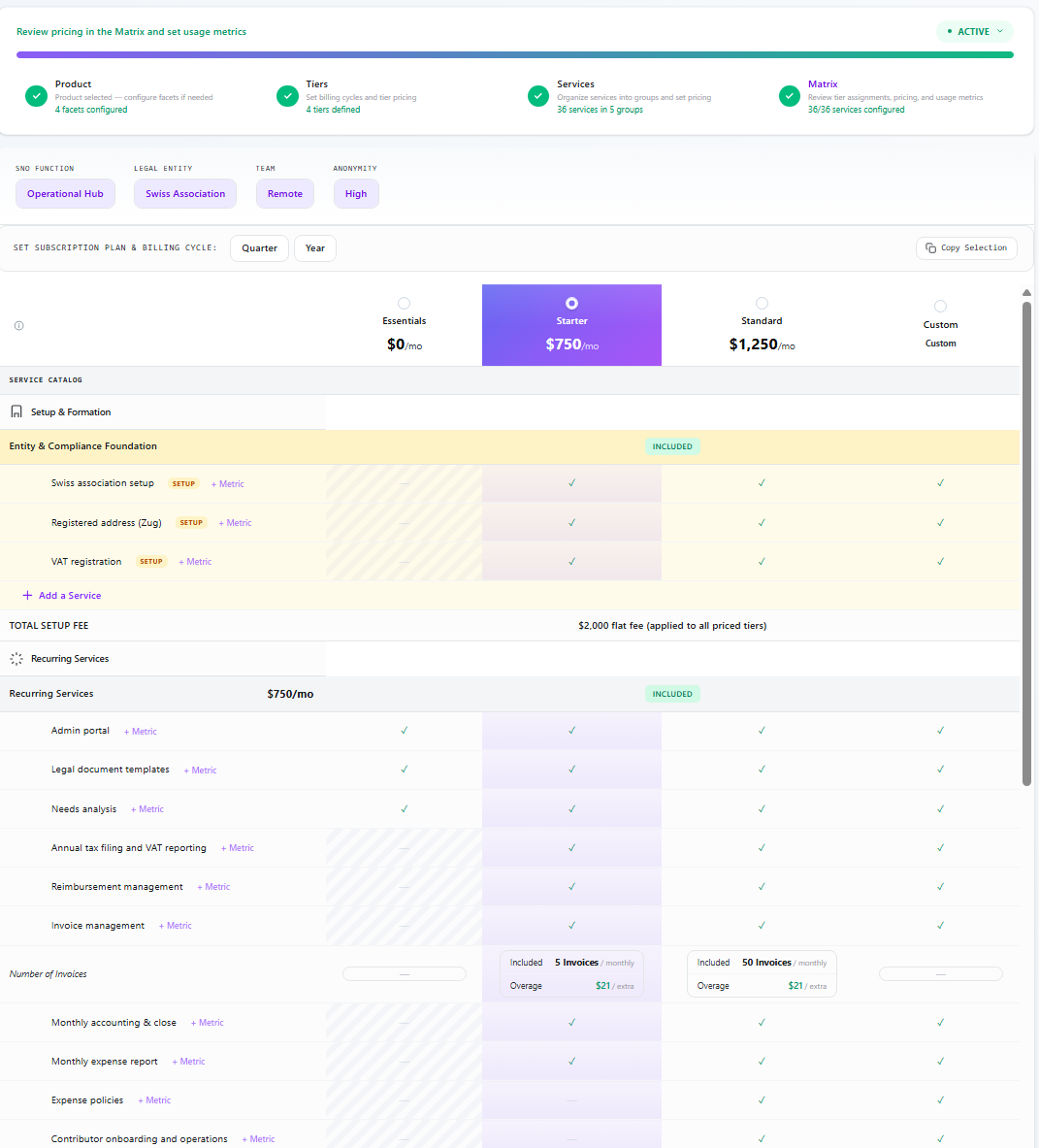Viewport: 1039px width, 1148px height.
Task: Click the copy icon in Copy Selection
Action: point(930,248)
